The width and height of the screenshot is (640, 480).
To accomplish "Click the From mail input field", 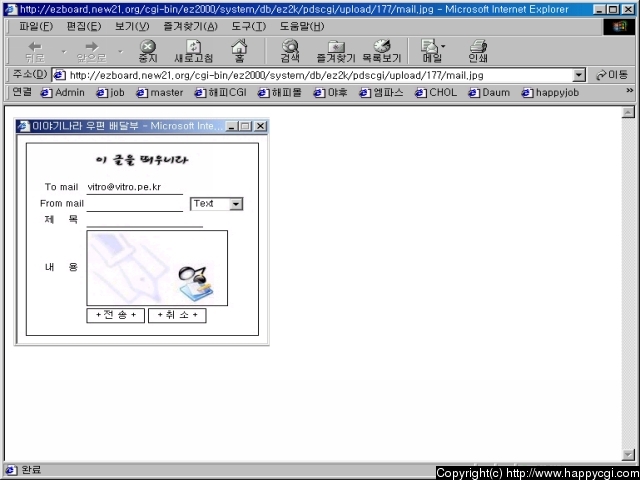I will [x=134, y=204].
